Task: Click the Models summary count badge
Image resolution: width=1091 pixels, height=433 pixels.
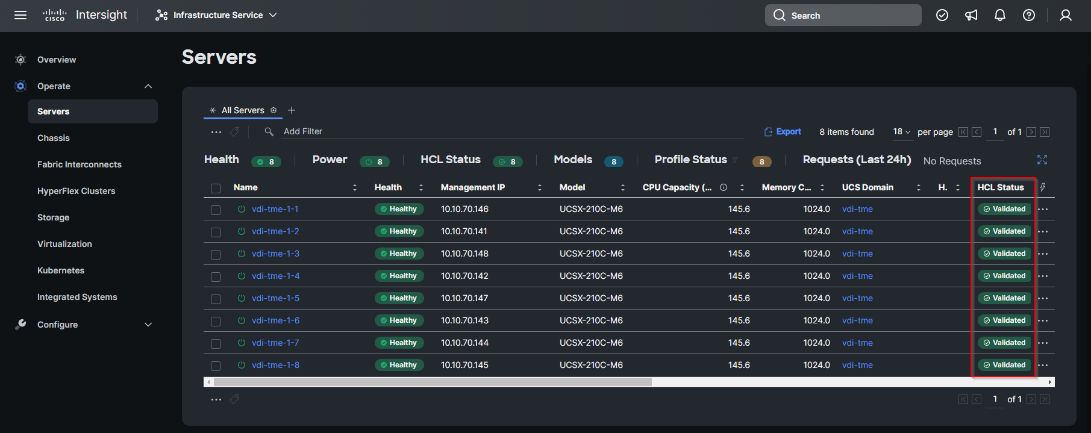Action: tap(614, 161)
